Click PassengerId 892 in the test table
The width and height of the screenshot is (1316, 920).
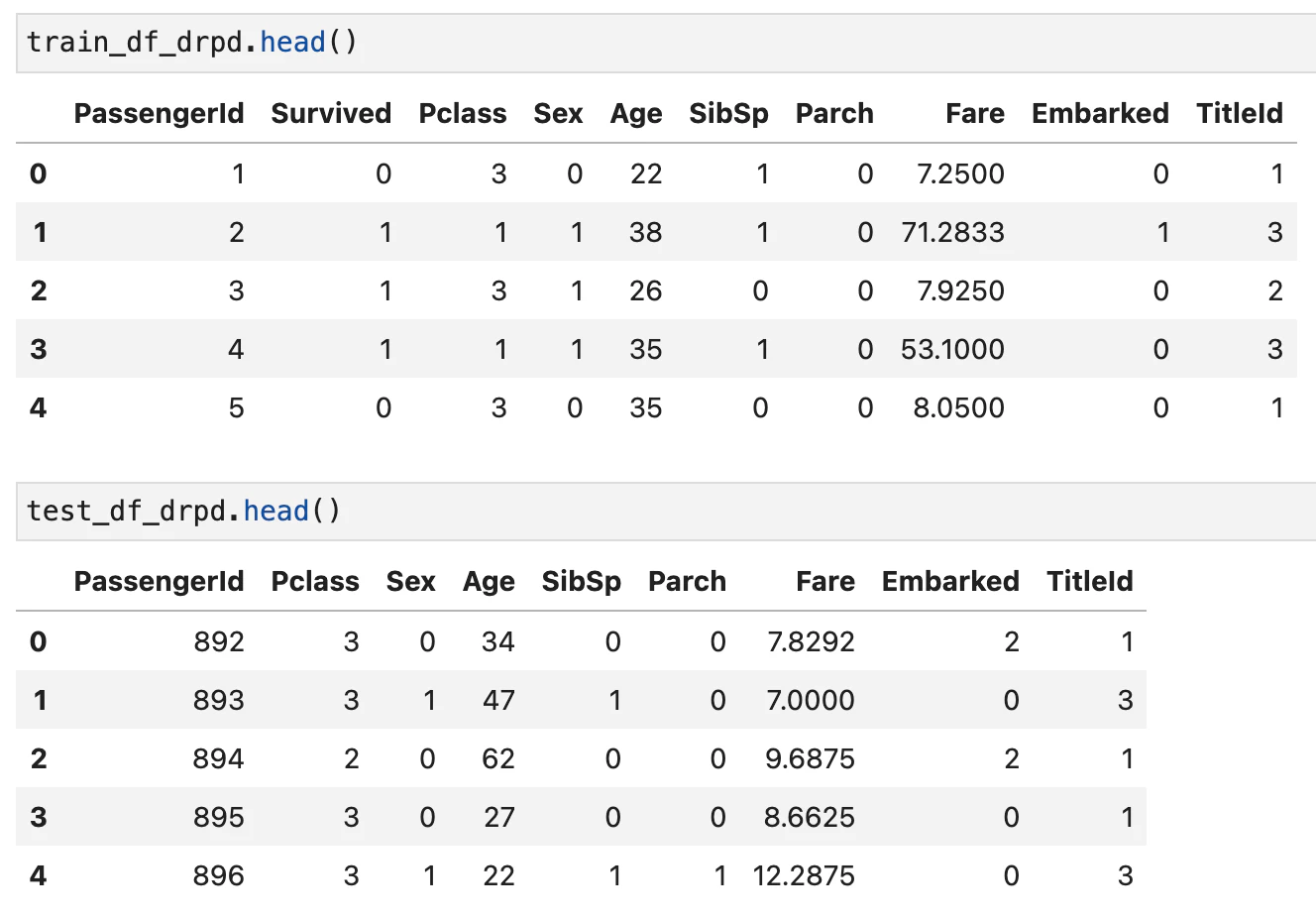click(x=219, y=641)
